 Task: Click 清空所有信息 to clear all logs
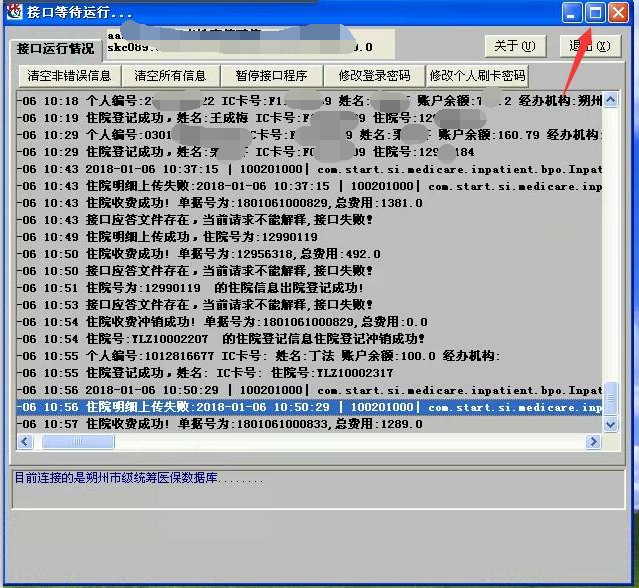pyautogui.click(x=170, y=76)
